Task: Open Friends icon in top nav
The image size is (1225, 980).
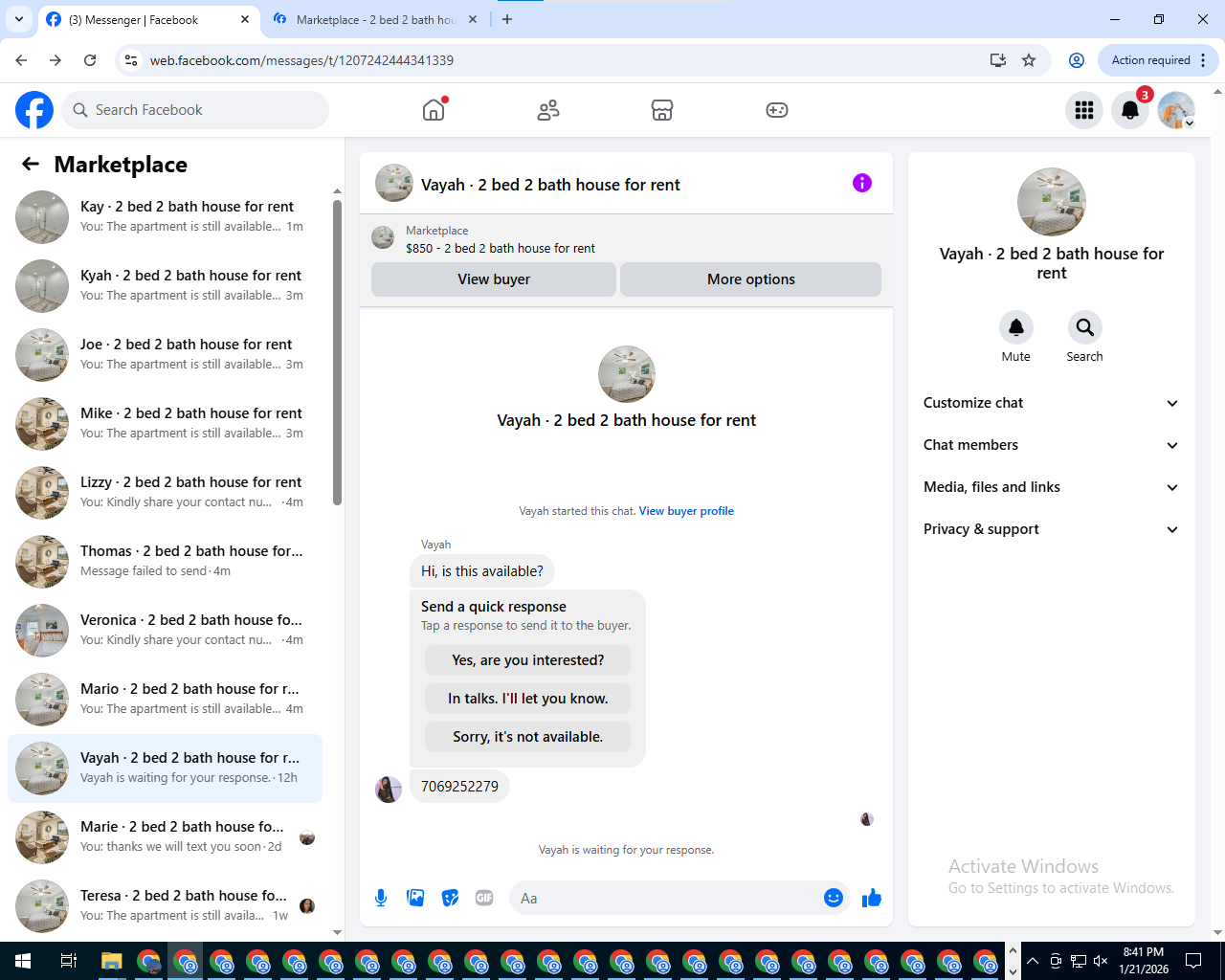Action: click(548, 110)
